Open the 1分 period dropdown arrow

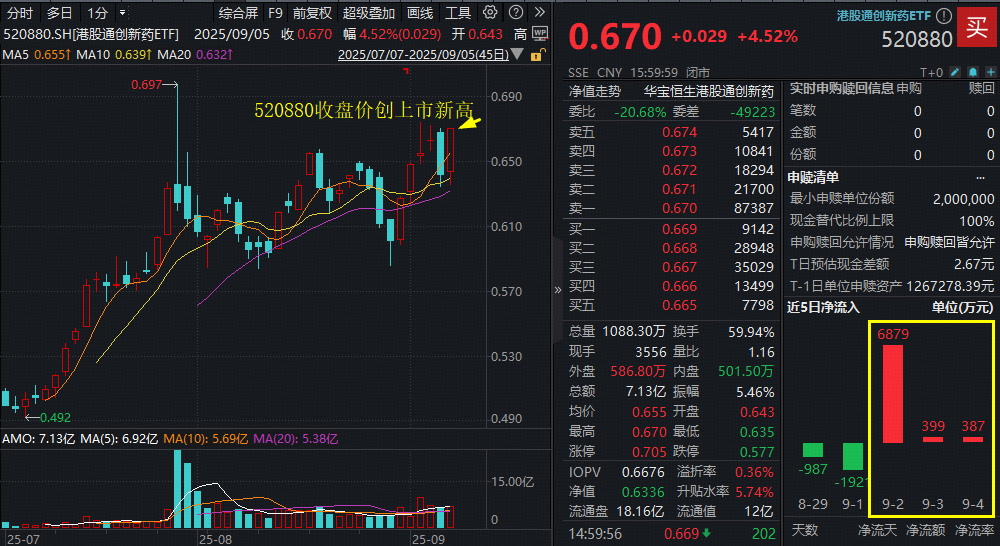point(122,13)
